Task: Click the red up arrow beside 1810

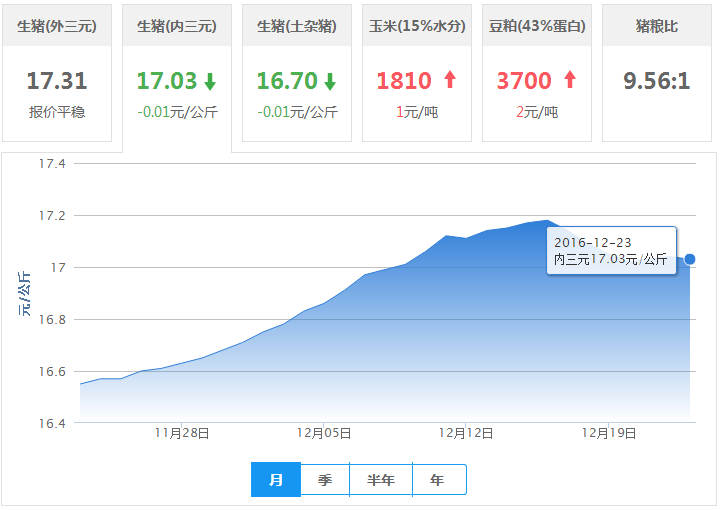Action: click(450, 80)
